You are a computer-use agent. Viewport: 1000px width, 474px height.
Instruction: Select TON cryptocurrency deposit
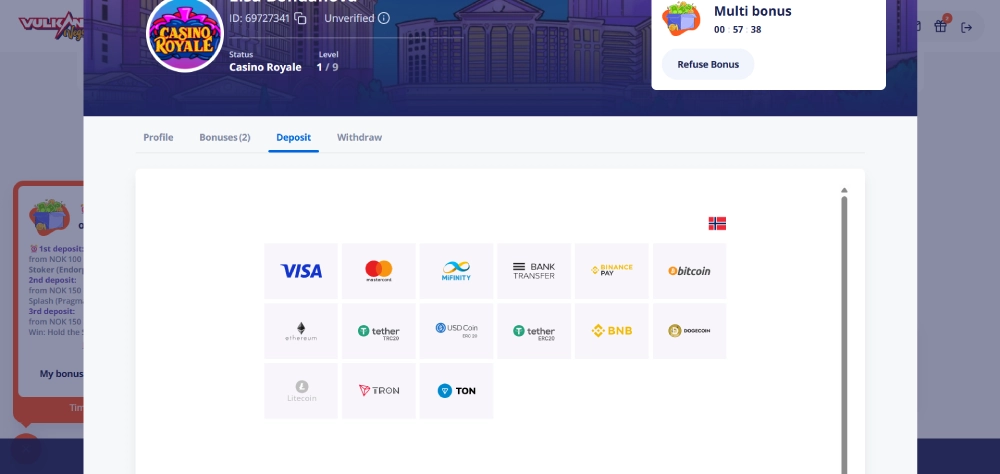(x=456, y=391)
